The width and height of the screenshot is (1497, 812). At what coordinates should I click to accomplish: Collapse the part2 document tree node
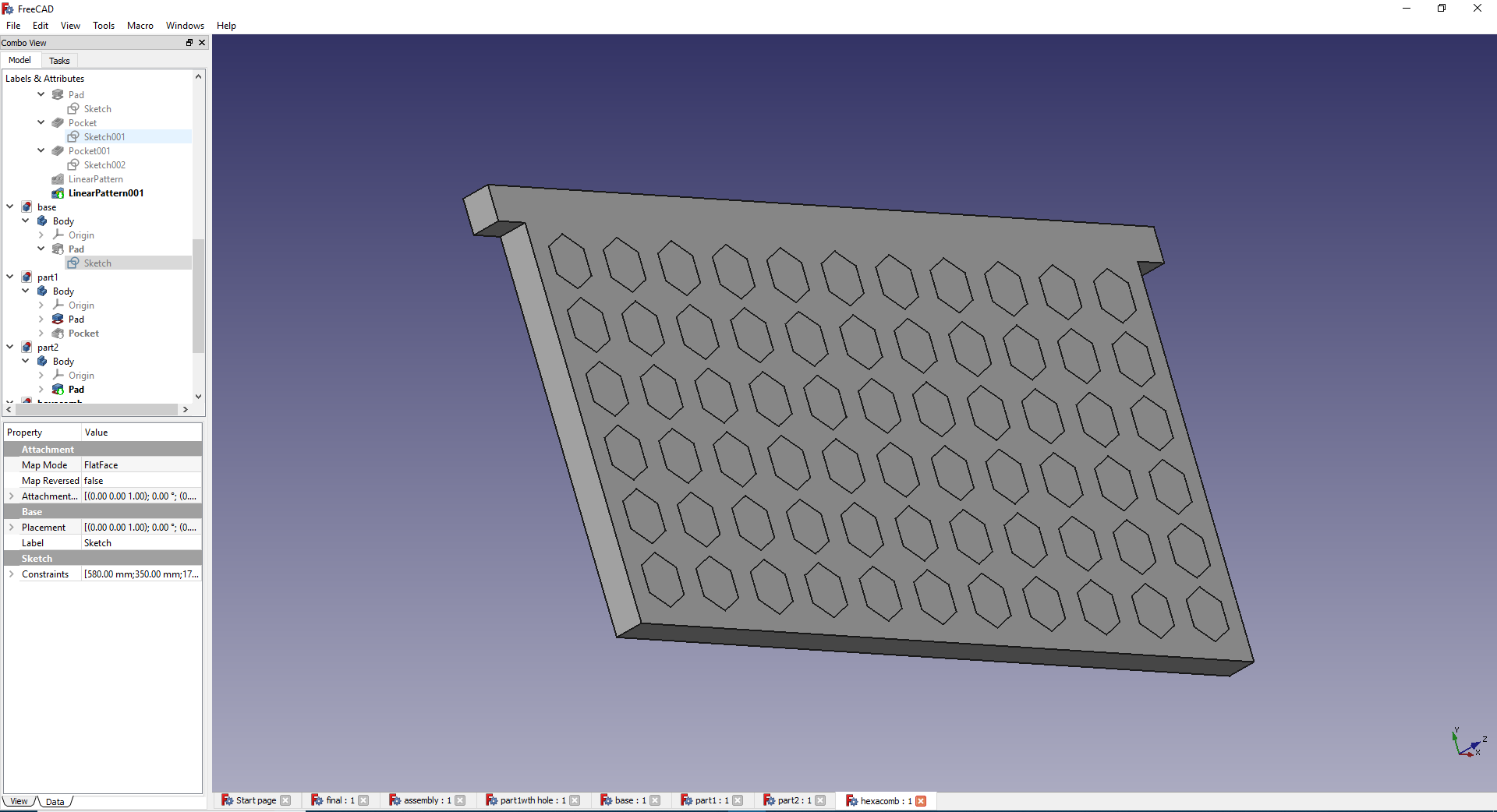tap(10, 347)
